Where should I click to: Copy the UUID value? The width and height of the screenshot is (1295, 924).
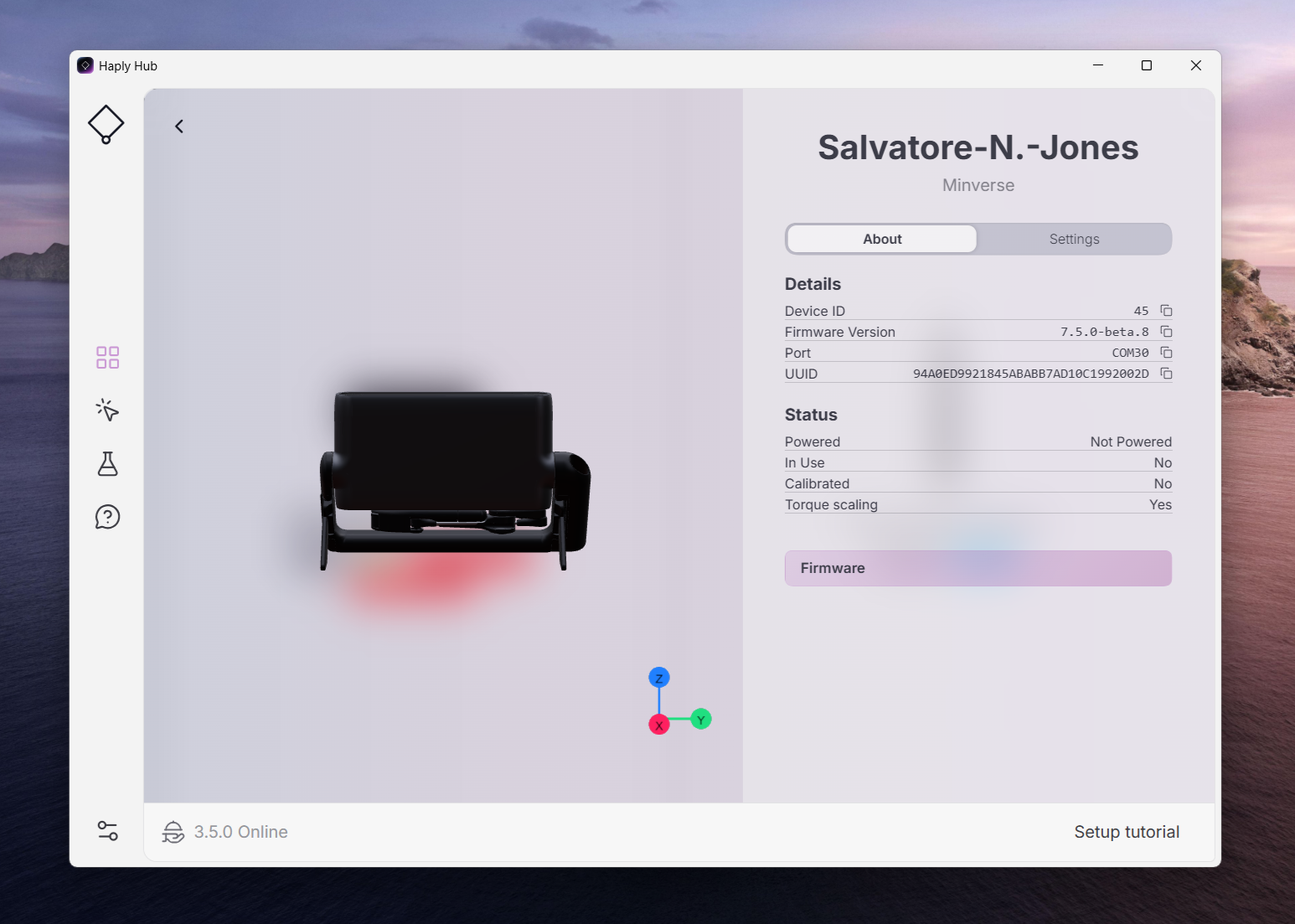coord(1166,374)
